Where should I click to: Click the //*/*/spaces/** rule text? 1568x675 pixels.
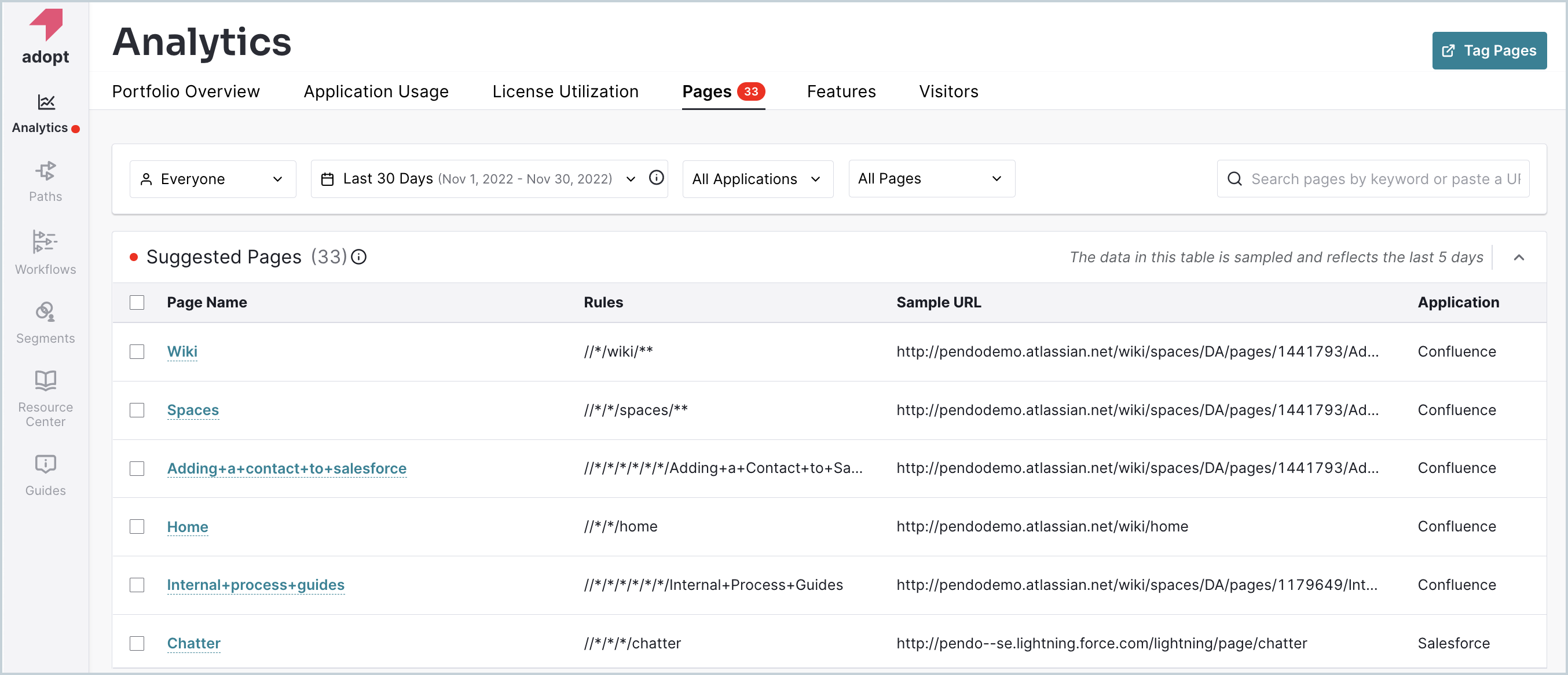coord(636,410)
